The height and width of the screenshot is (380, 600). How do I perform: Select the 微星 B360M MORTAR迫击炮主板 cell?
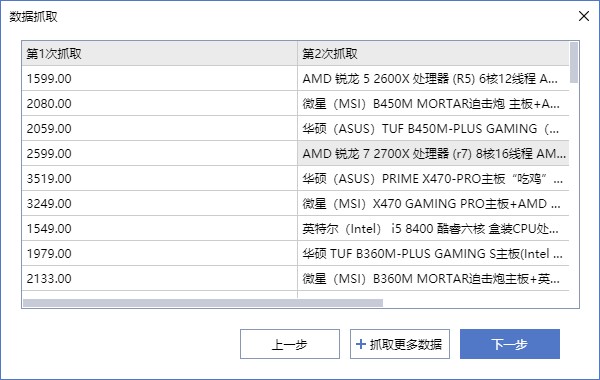click(433, 278)
